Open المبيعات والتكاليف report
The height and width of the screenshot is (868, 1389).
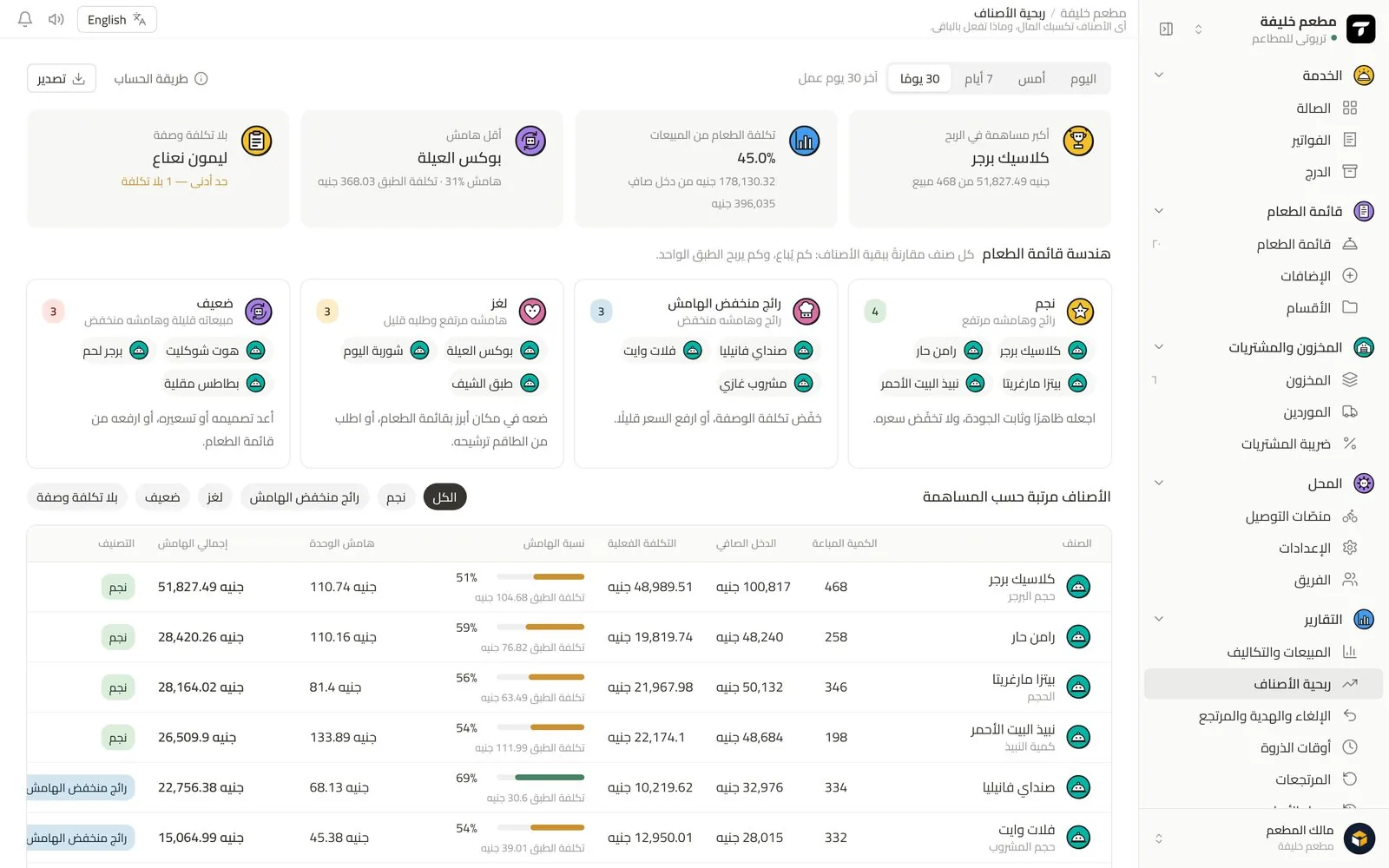click(x=1263, y=652)
